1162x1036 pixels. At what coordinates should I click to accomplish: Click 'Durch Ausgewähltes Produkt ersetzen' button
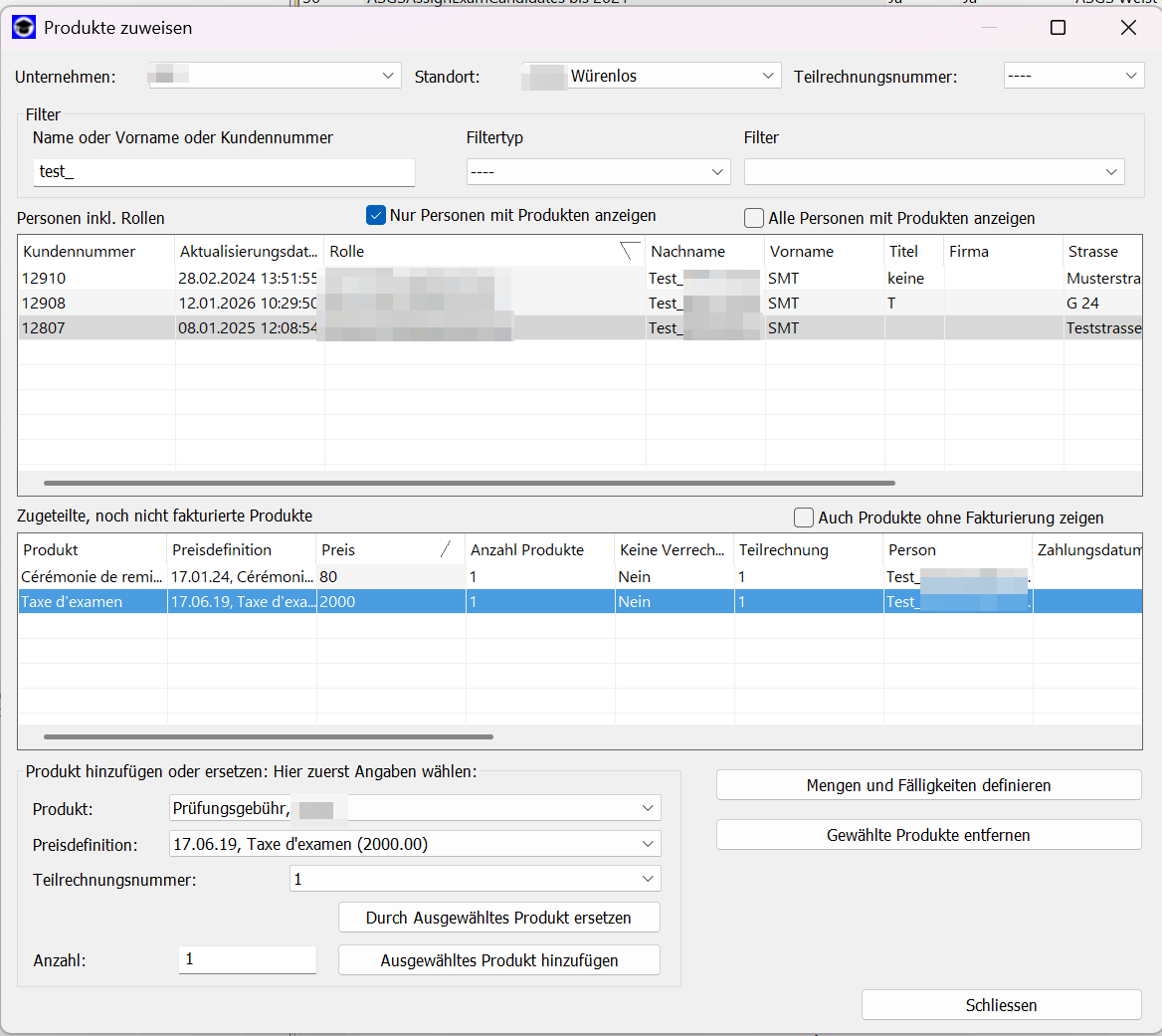(498, 918)
